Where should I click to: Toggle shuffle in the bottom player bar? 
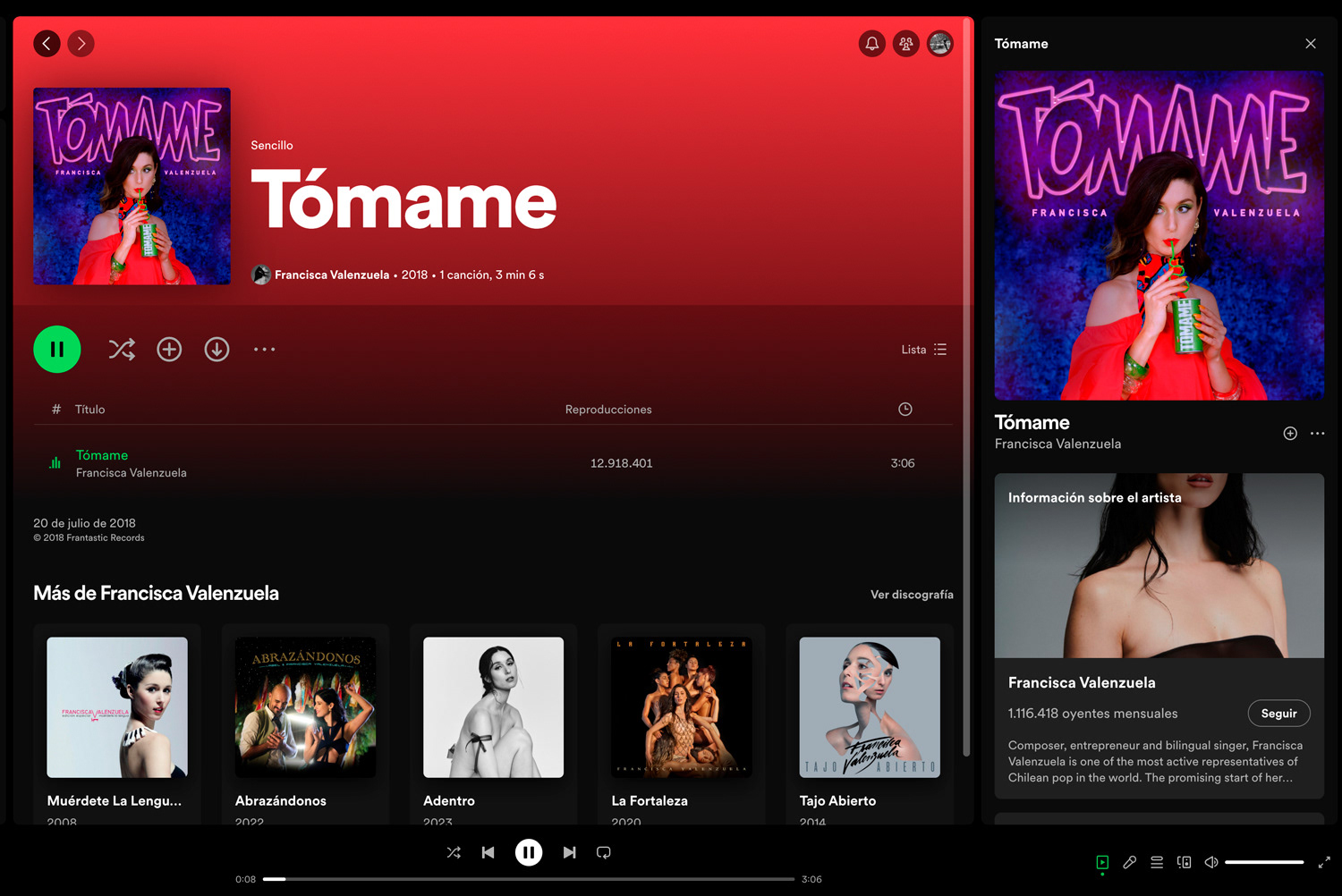[454, 852]
